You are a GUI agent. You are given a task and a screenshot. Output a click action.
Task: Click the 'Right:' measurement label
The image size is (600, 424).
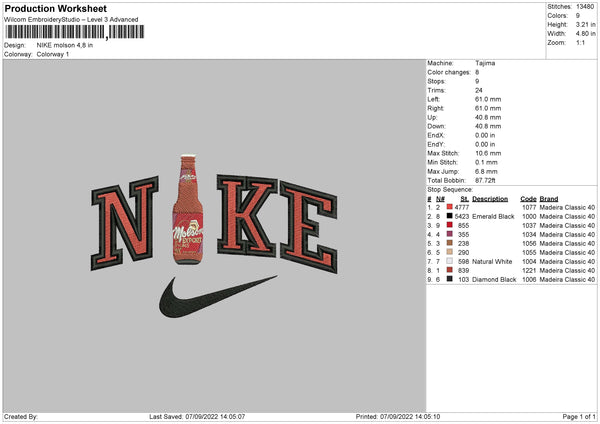click(435, 108)
